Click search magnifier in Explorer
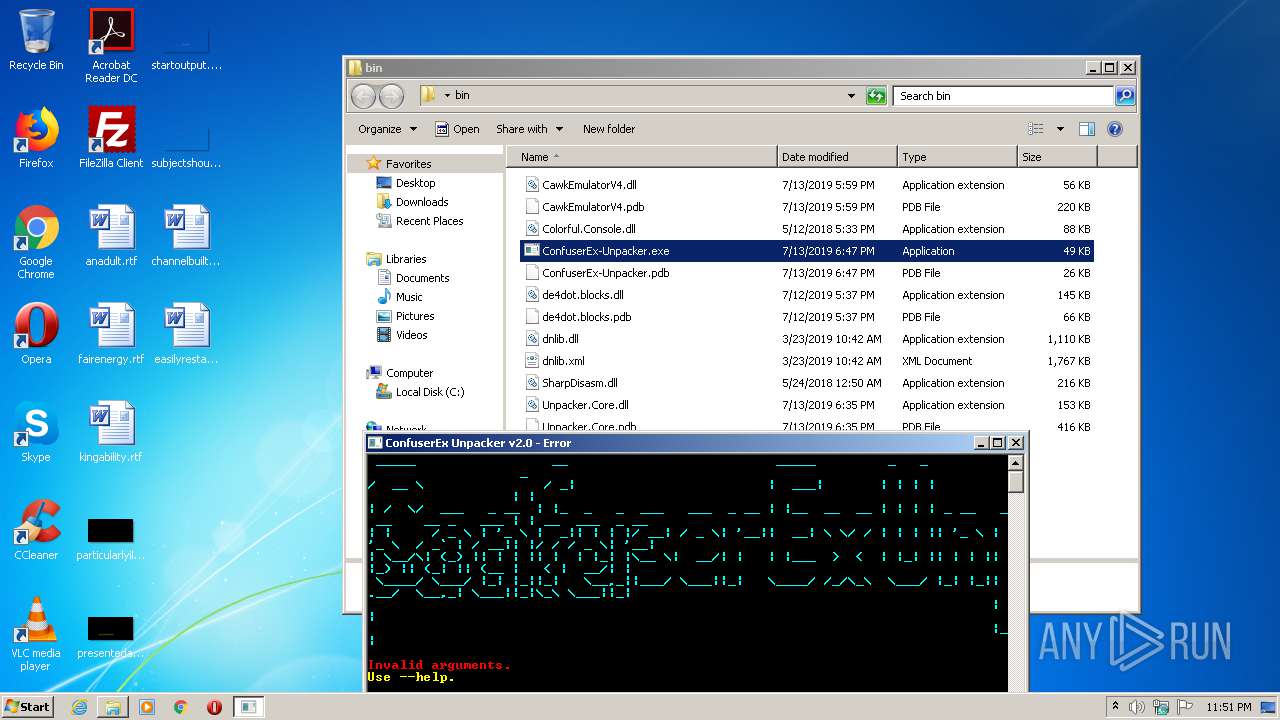The image size is (1280, 720). click(x=1125, y=96)
